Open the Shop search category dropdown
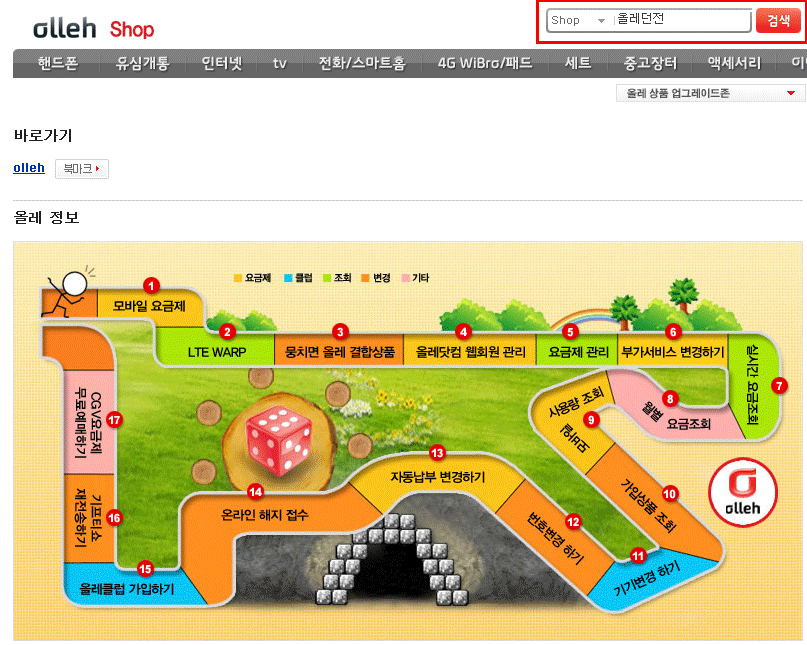 pos(578,21)
